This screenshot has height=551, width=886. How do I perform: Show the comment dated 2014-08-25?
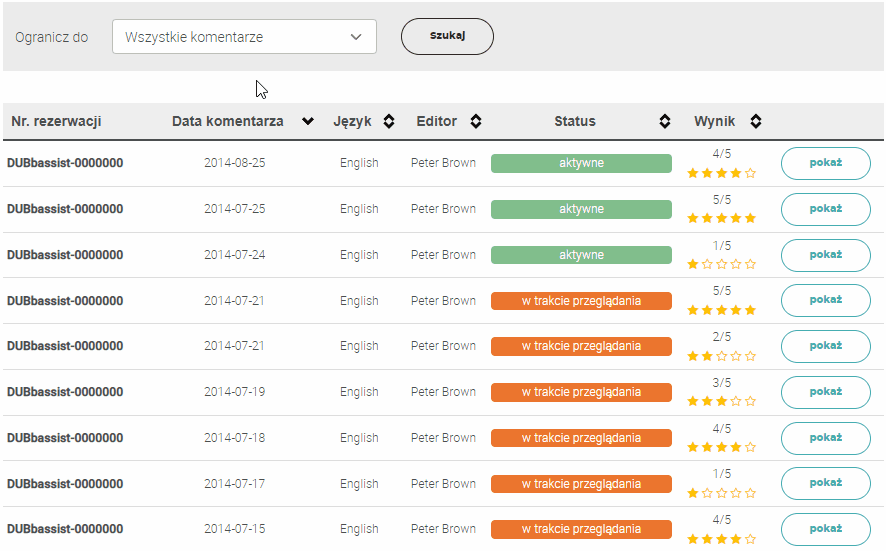(x=825, y=163)
